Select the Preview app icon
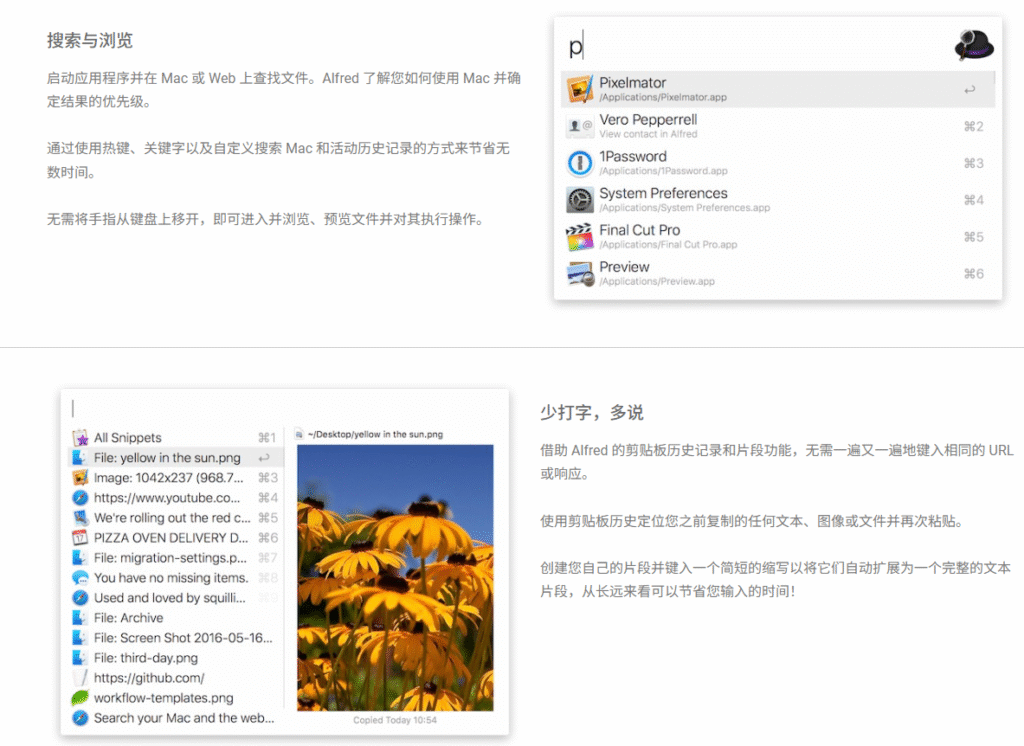This screenshot has height=746, width=1024. pos(580,273)
